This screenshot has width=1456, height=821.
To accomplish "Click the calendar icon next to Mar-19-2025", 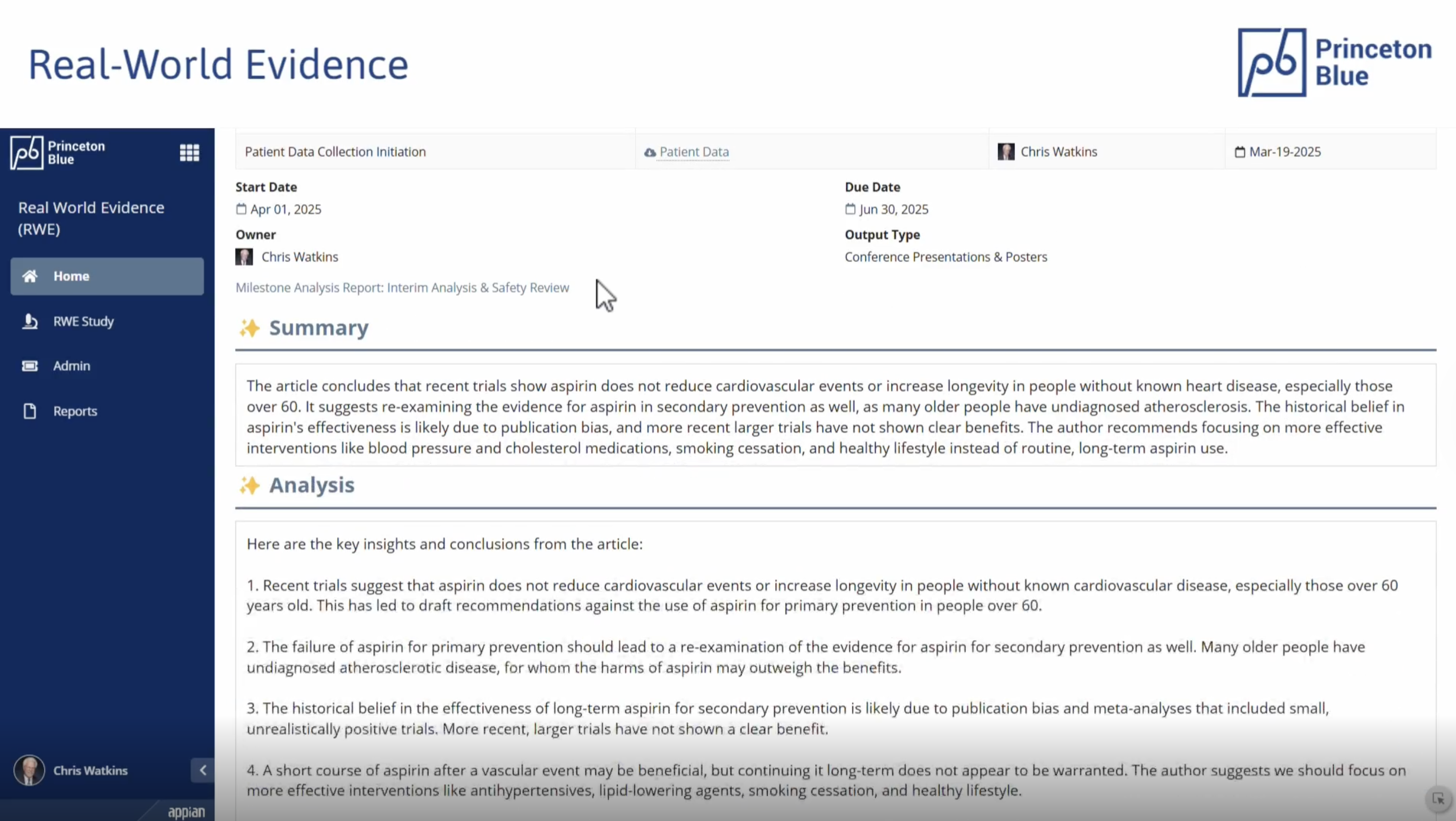I will click(x=1240, y=152).
